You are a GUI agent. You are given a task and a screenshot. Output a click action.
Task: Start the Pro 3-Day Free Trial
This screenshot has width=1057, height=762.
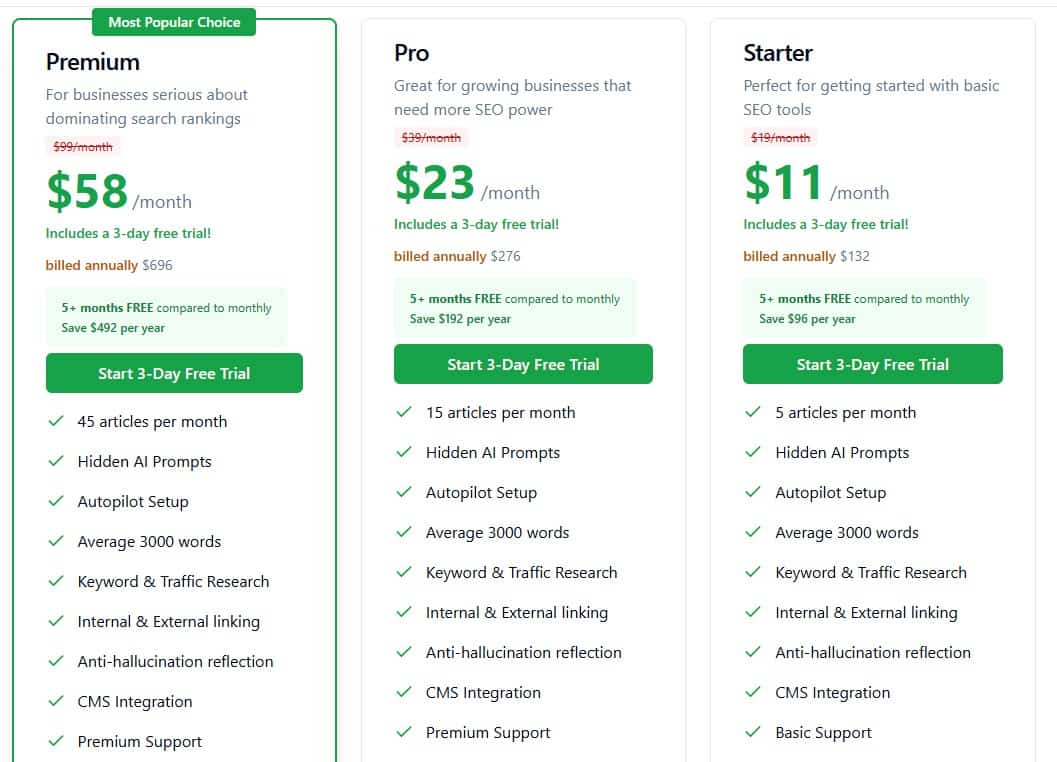523,364
